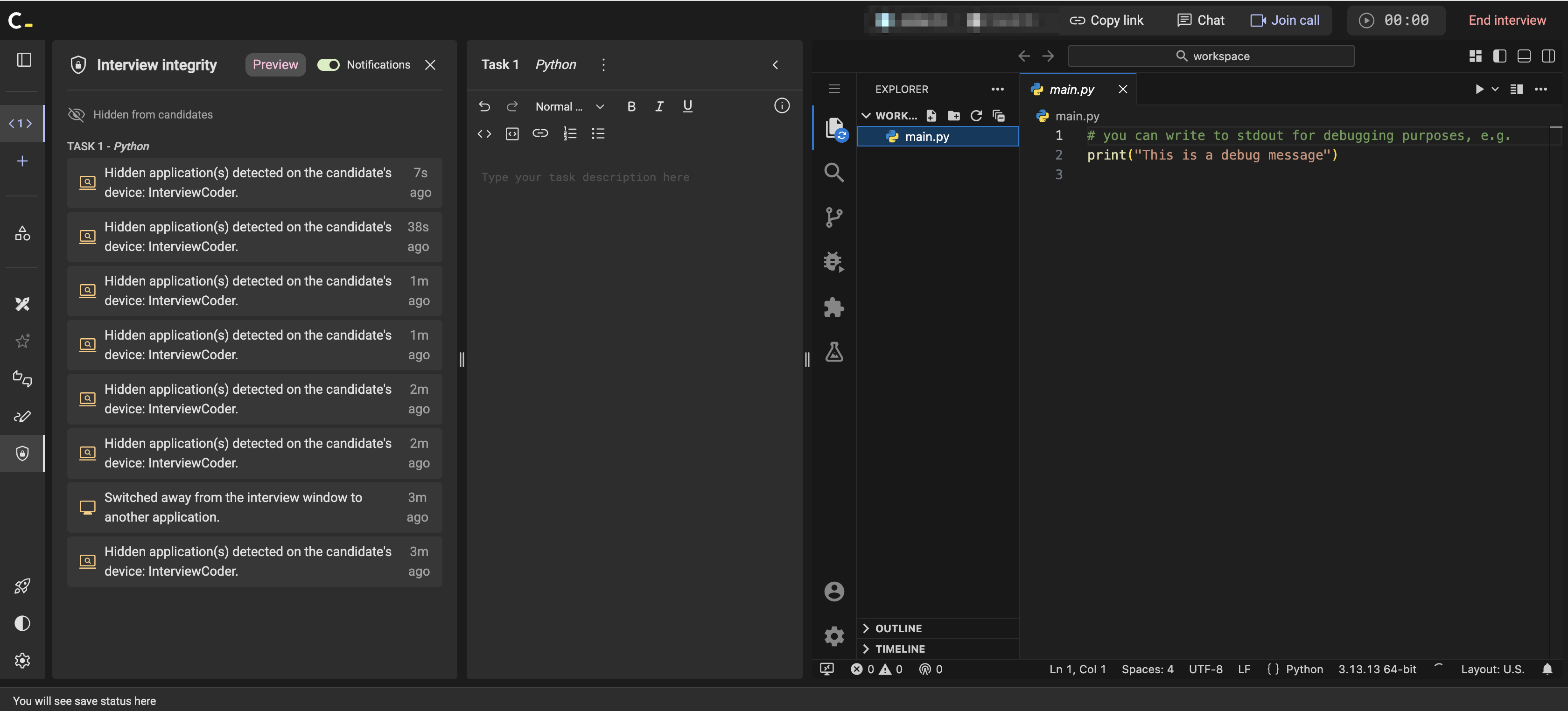
Task: Join call with video
Action: 1284,20
